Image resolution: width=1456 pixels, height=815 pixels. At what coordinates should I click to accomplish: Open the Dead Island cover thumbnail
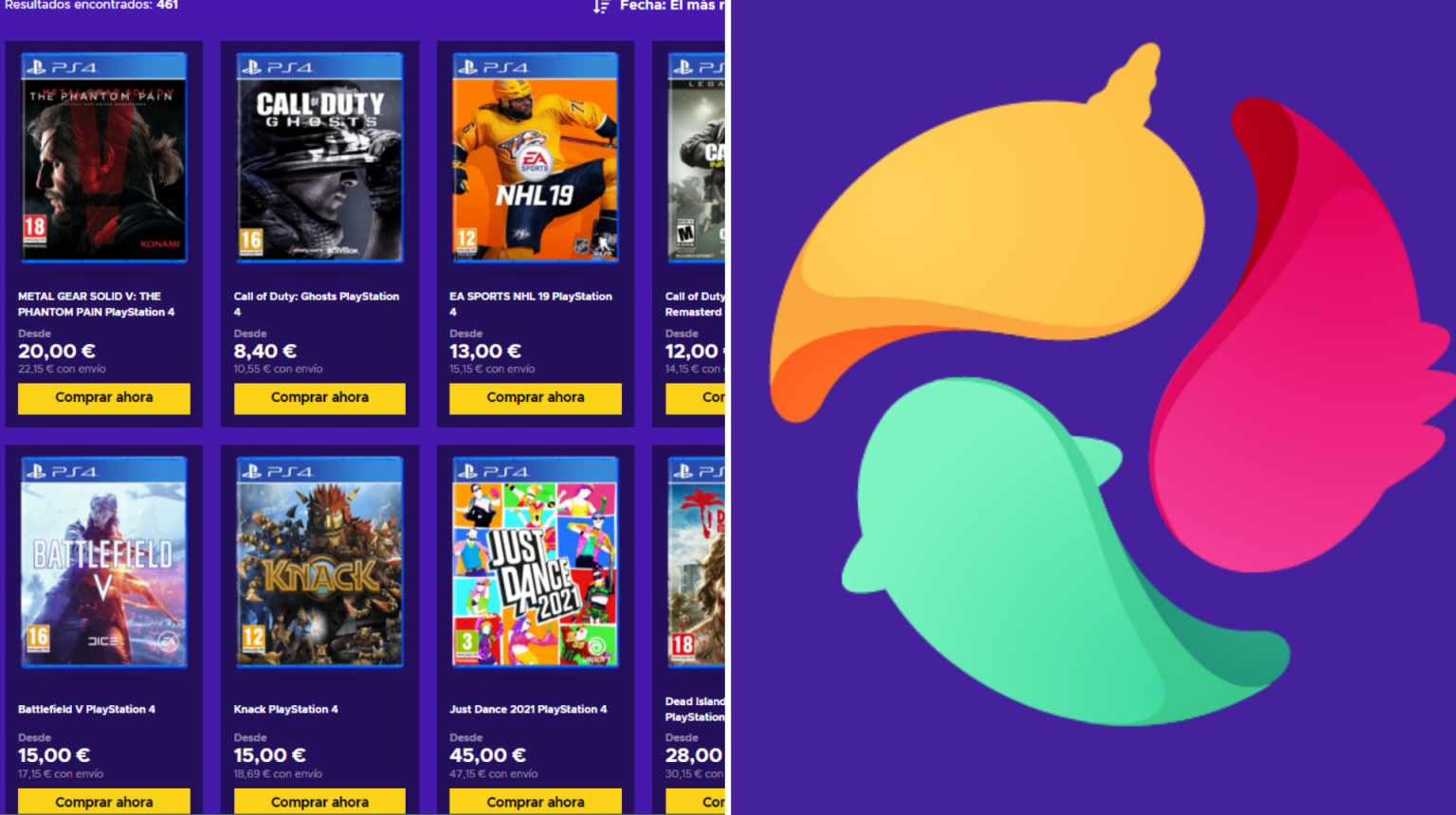(x=697, y=562)
